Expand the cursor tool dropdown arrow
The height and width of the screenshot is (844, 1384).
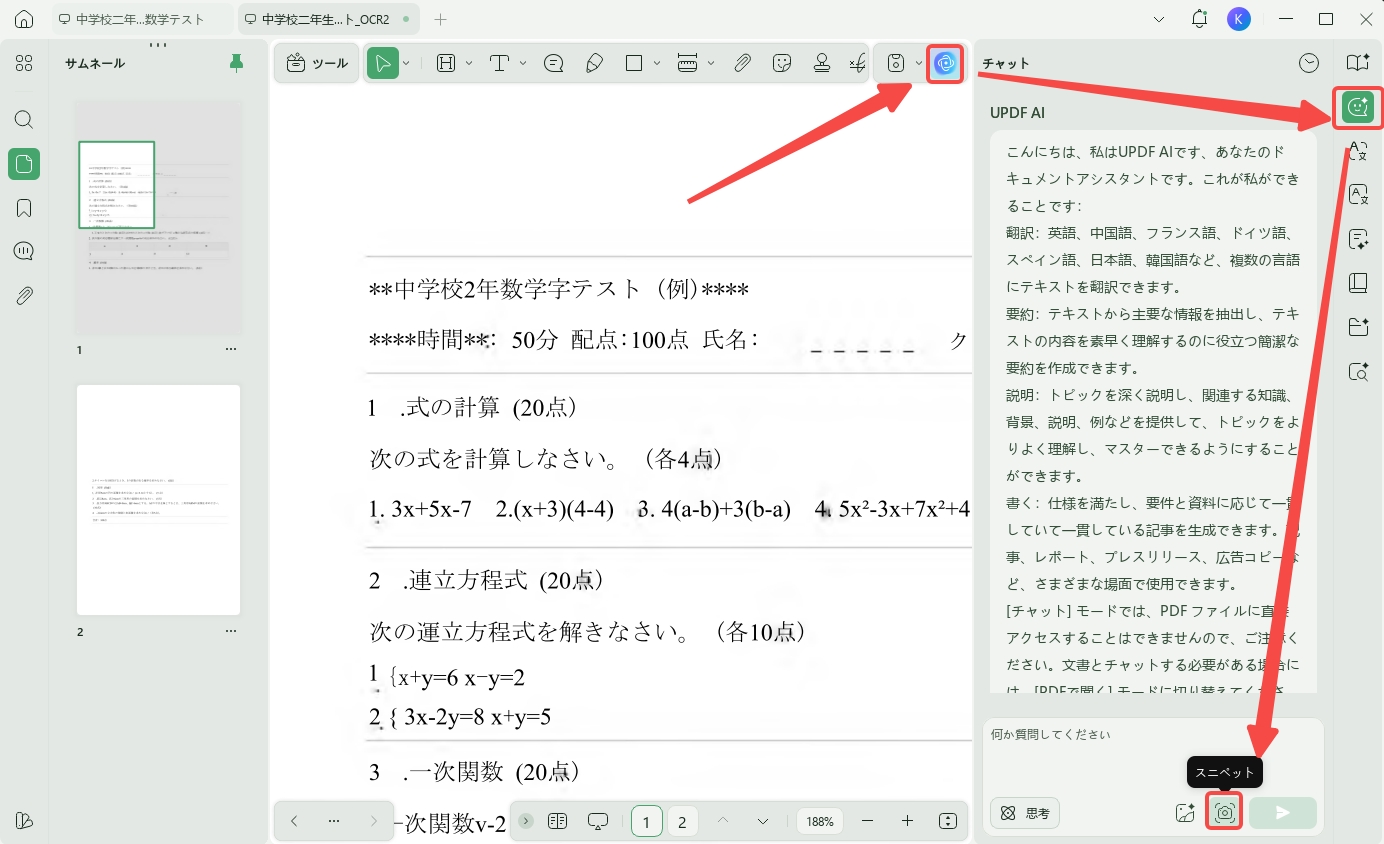pos(406,63)
